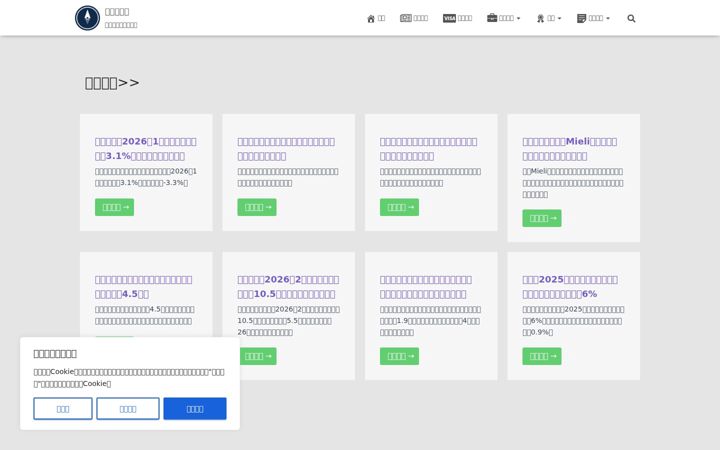720x450 pixels.
Task: Open the ID card icon menu item
Action: 405,18
